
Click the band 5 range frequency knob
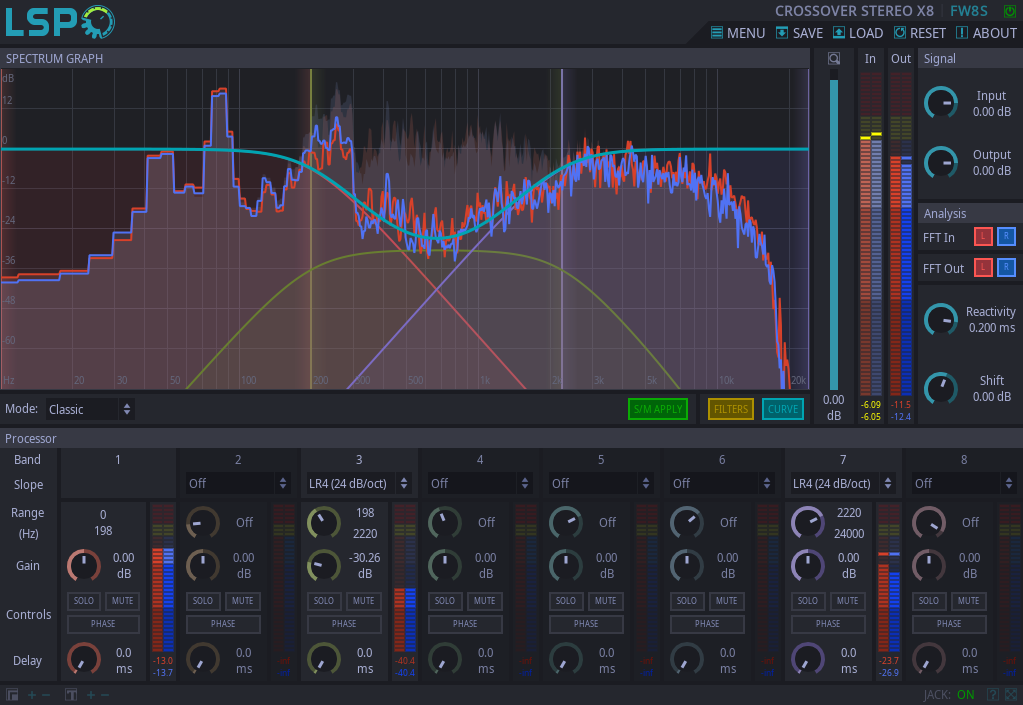pos(566,523)
